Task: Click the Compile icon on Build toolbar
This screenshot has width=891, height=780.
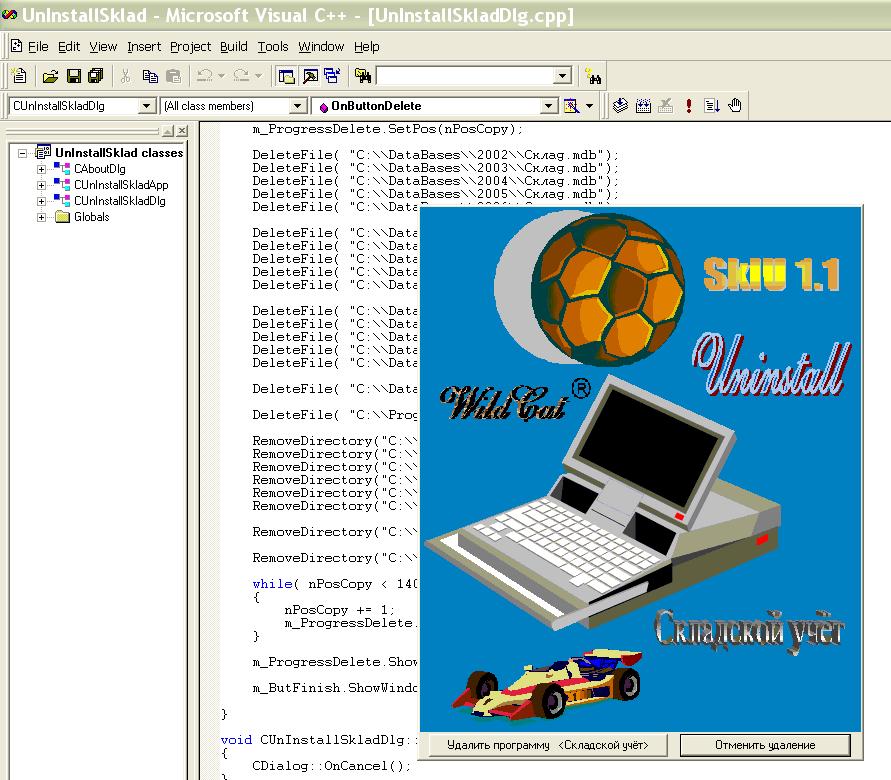Action: click(x=620, y=106)
